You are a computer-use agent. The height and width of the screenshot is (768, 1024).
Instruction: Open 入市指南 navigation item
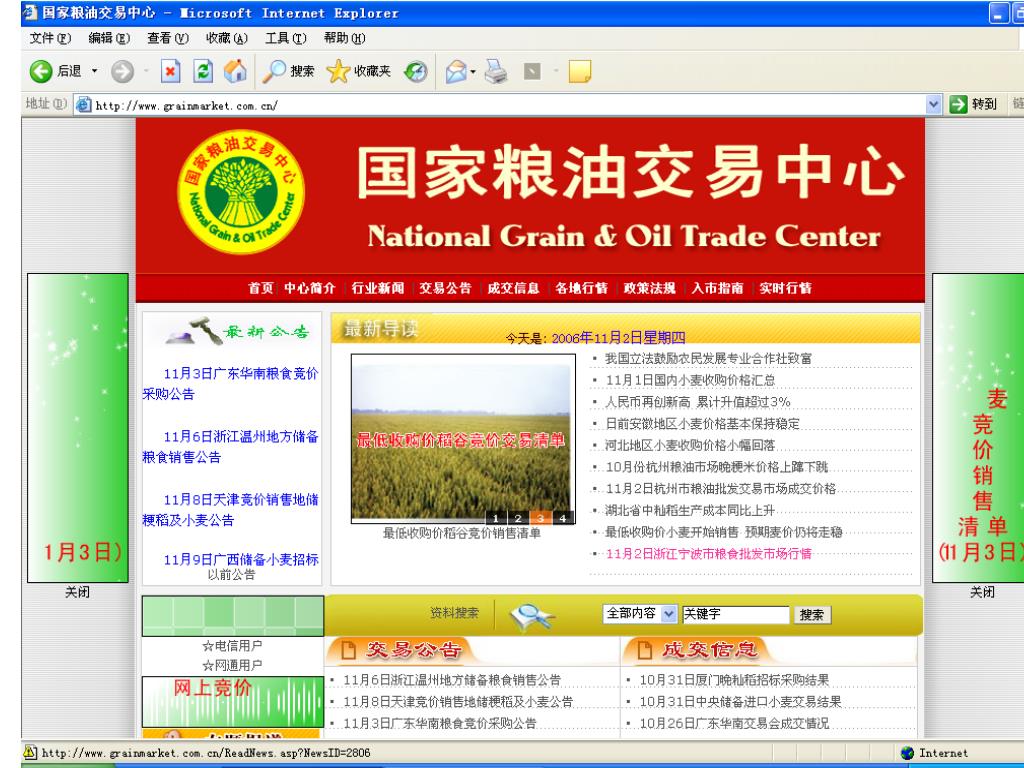[717, 288]
